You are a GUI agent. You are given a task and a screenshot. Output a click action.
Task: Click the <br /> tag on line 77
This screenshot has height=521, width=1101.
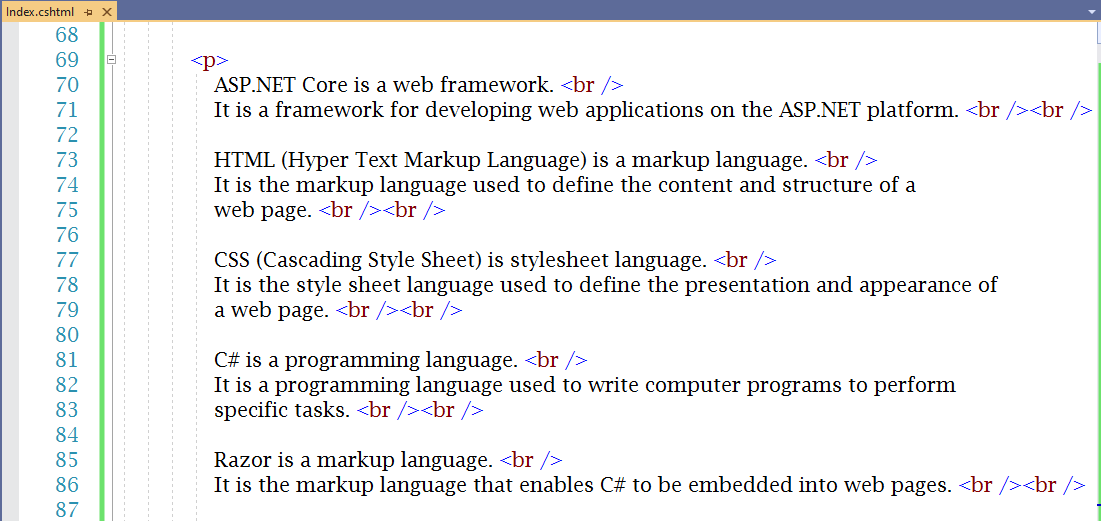(744, 260)
